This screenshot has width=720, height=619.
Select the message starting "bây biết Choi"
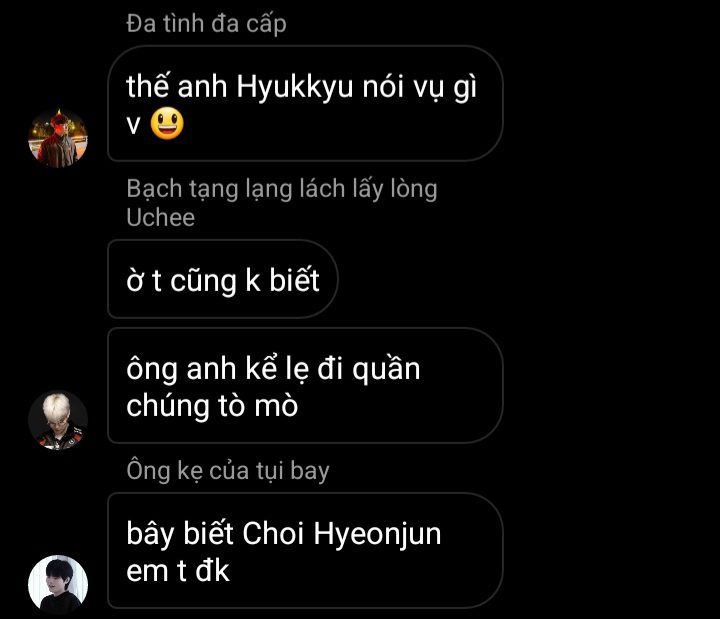coord(305,551)
